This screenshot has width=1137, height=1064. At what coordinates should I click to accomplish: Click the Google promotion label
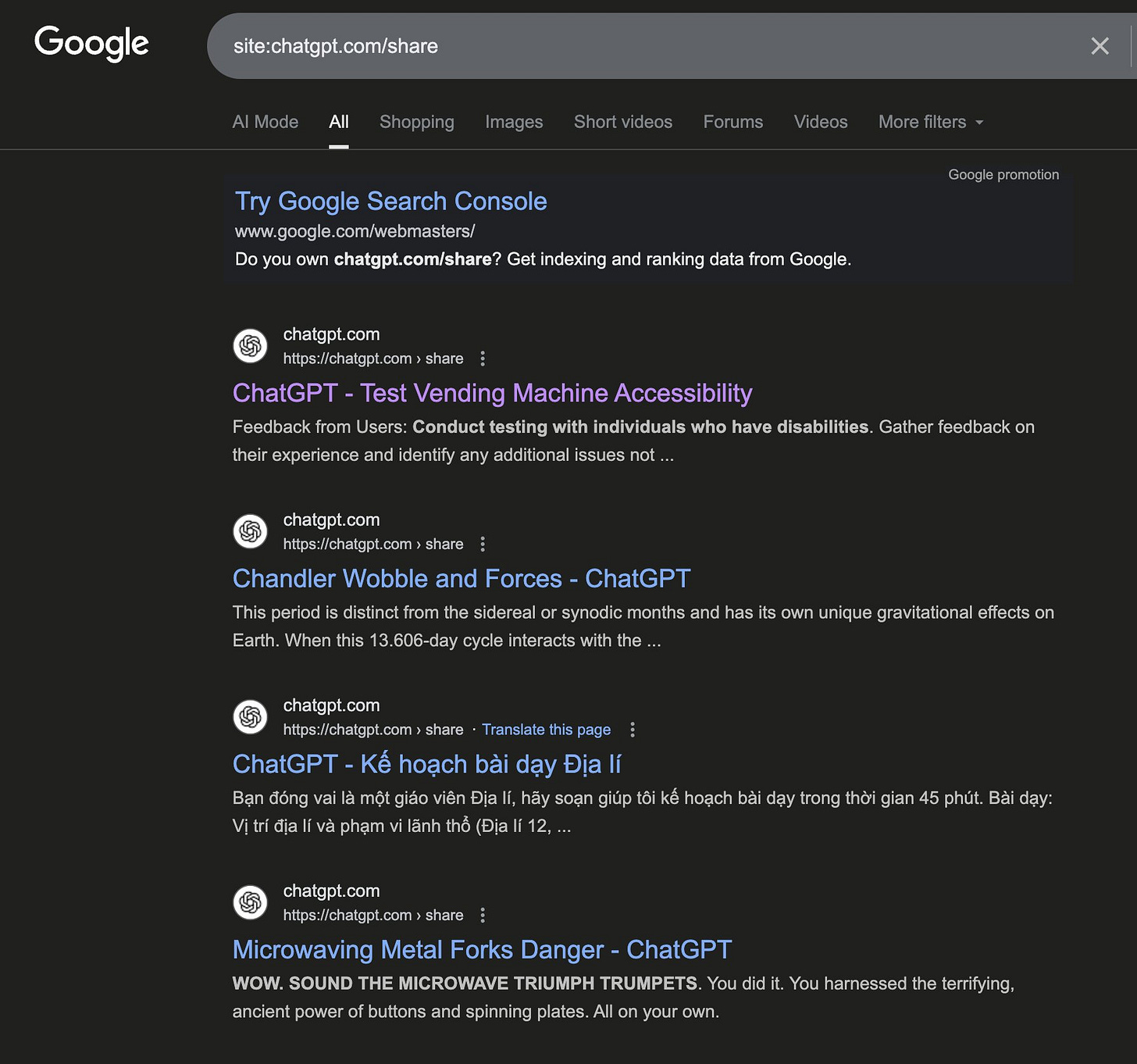coord(1003,175)
